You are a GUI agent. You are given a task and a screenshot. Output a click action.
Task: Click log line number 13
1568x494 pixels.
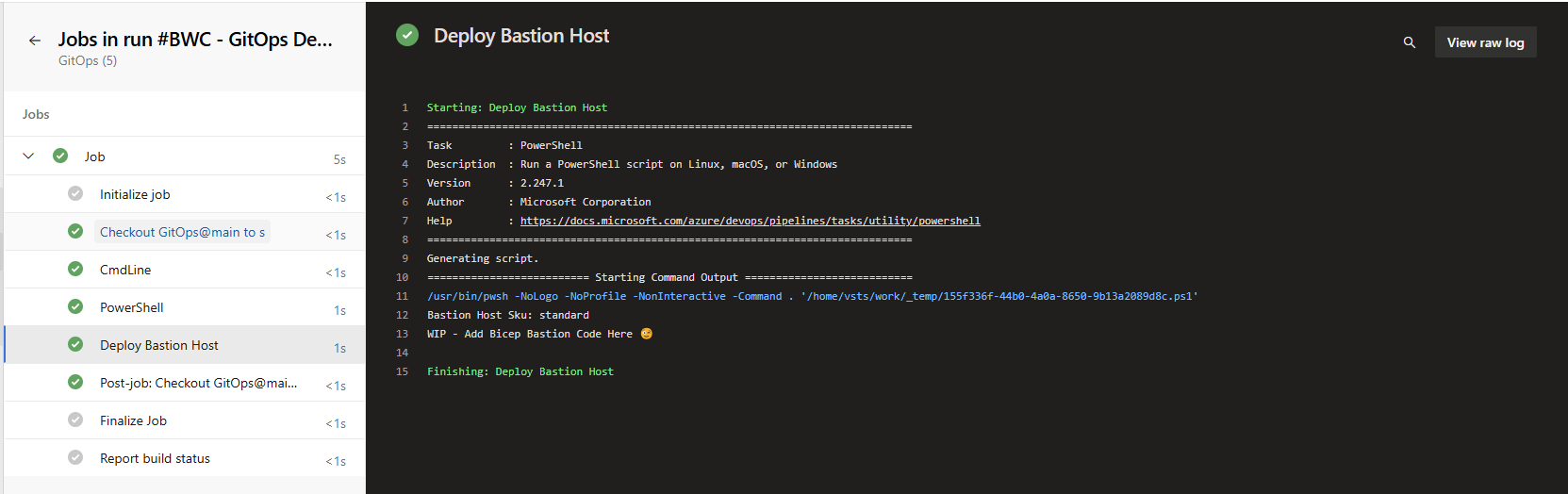(x=403, y=334)
